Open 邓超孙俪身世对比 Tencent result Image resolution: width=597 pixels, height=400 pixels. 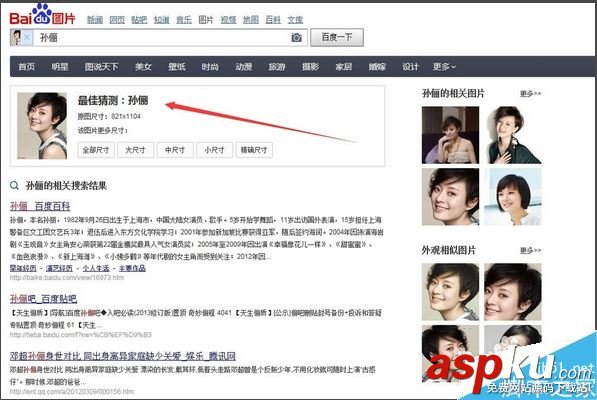click(123, 356)
